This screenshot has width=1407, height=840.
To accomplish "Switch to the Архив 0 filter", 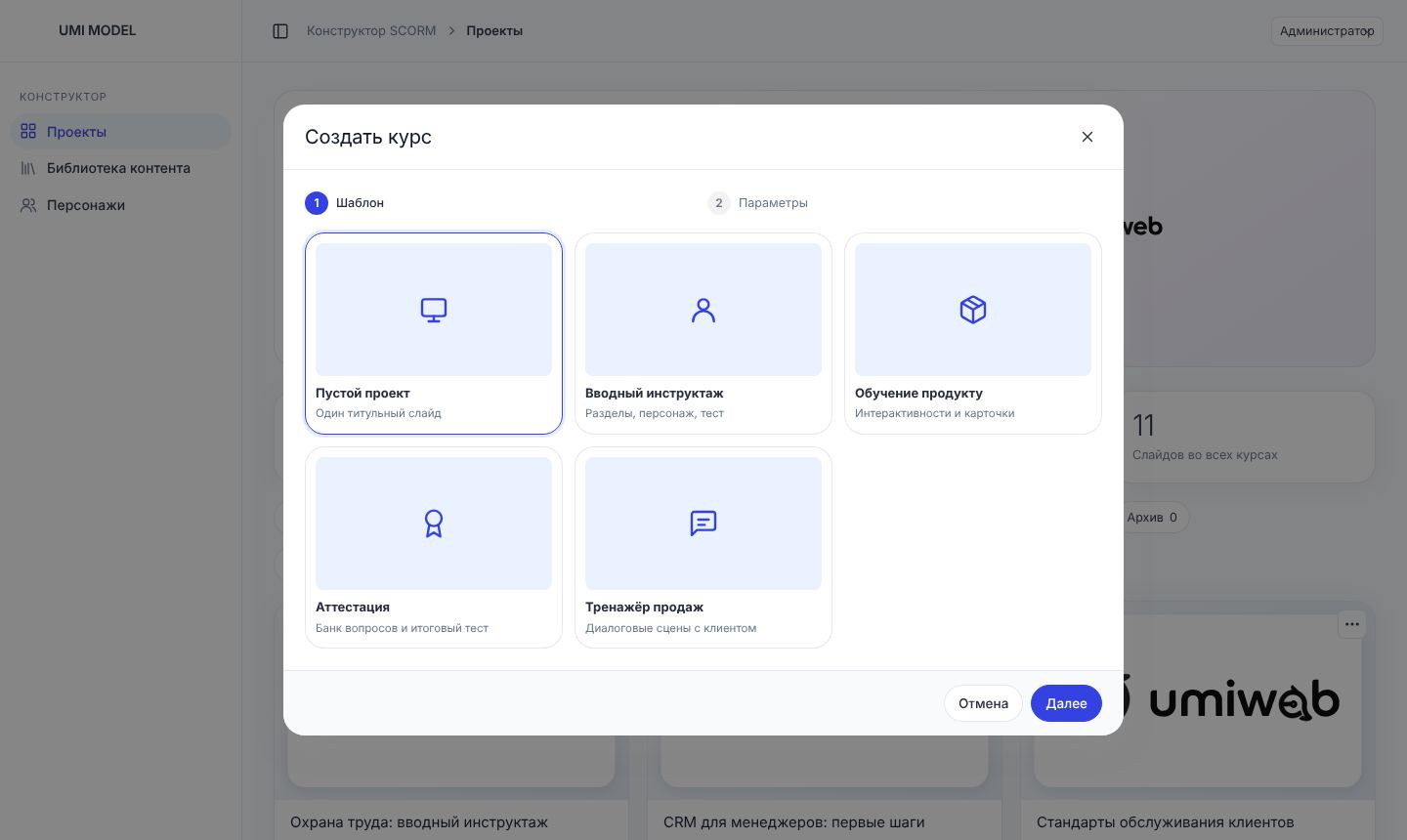I will (x=1152, y=518).
